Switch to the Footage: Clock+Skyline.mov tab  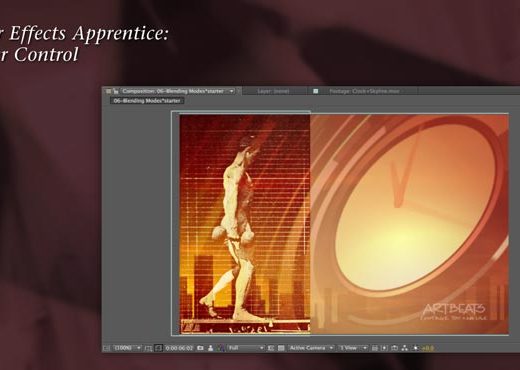coord(364,91)
